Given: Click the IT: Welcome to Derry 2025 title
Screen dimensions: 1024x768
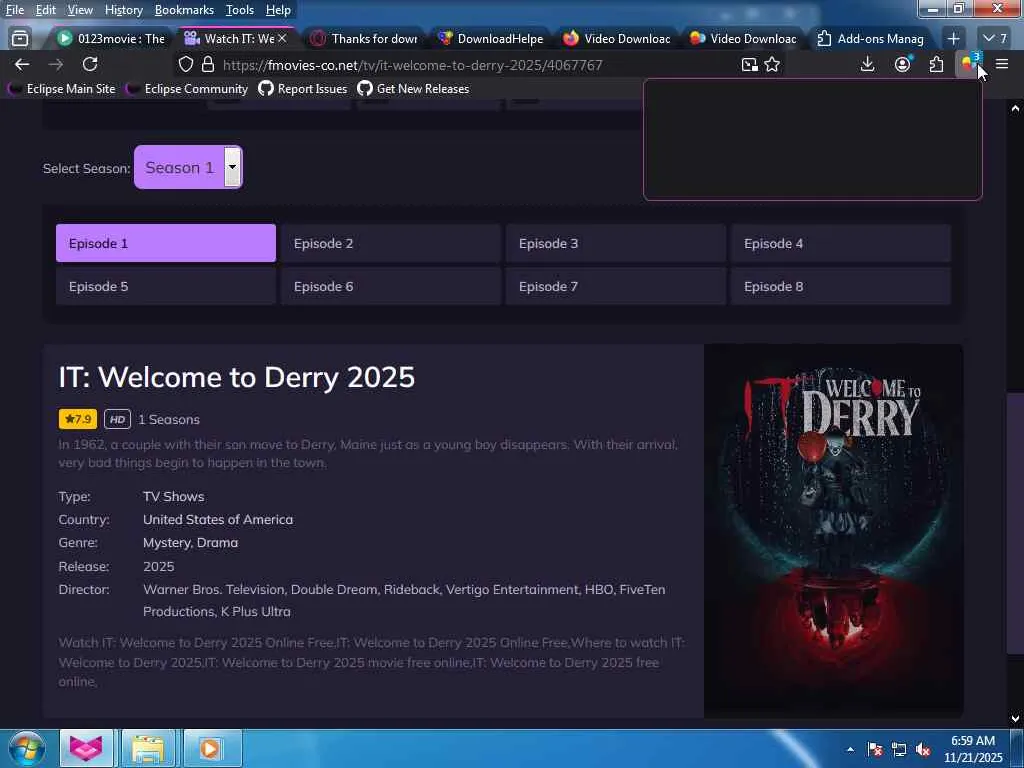Looking at the screenshot, I should tap(236, 377).
